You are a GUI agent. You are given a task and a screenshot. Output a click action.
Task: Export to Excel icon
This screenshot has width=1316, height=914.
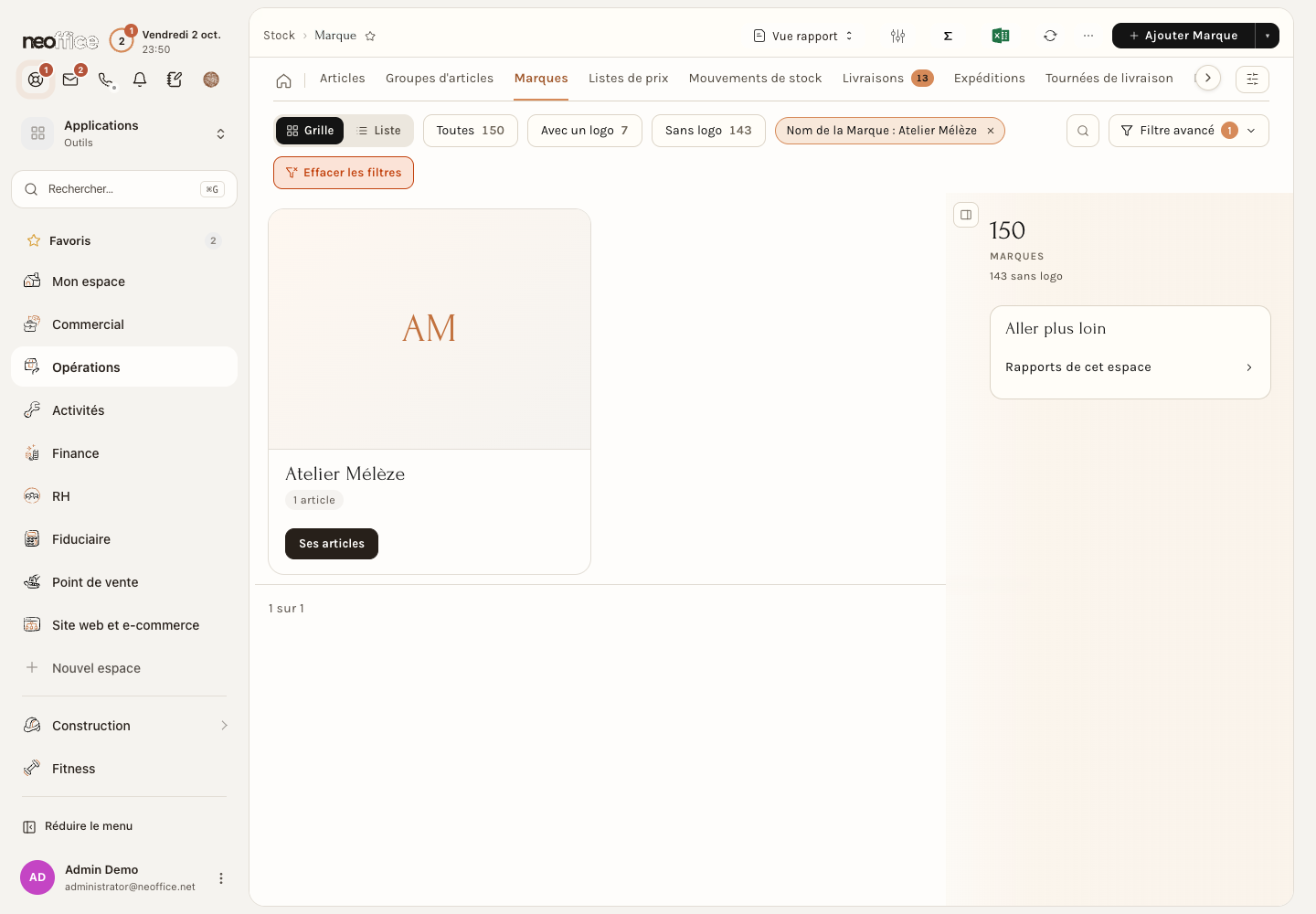(x=1001, y=36)
